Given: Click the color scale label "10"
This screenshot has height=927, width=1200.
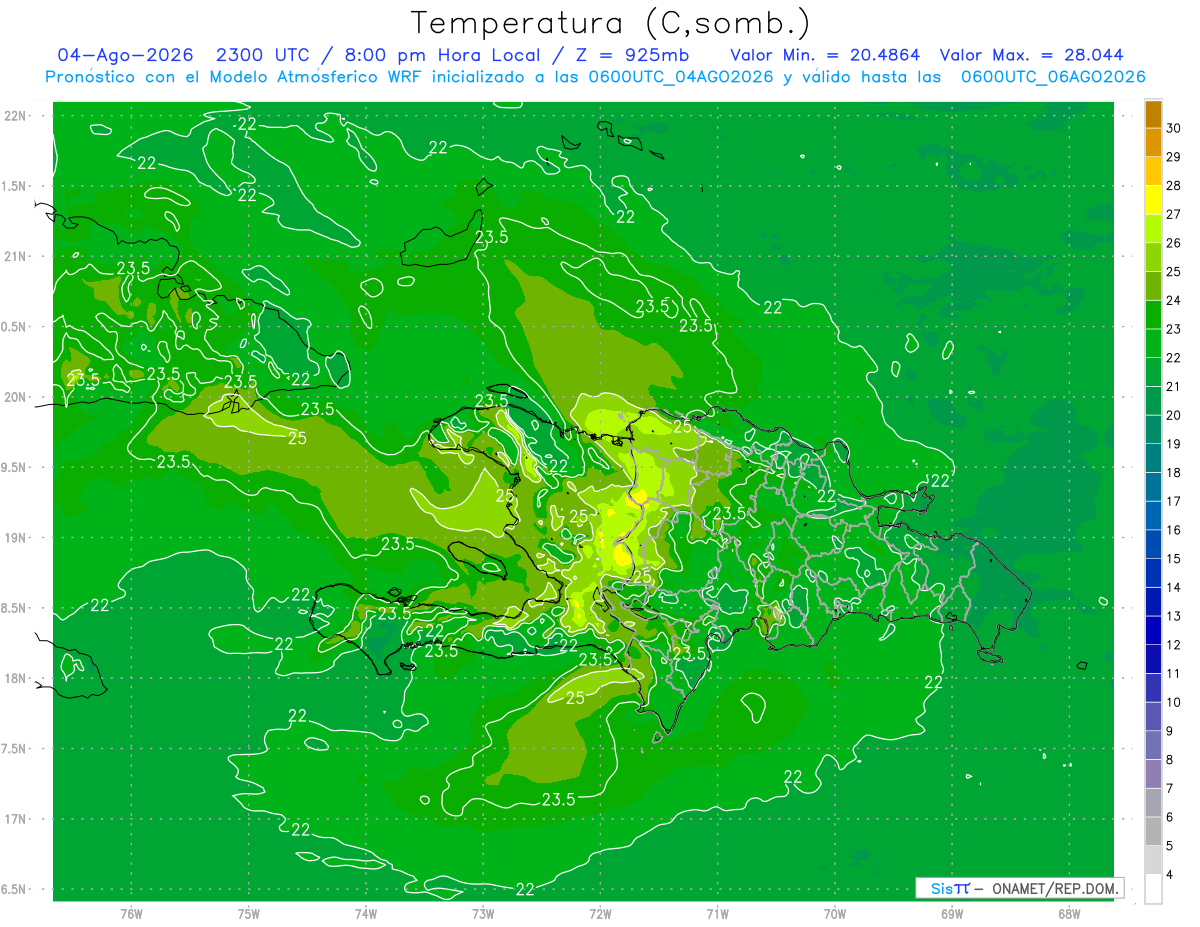Looking at the screenshot, I should click(x=1174, y=702).
